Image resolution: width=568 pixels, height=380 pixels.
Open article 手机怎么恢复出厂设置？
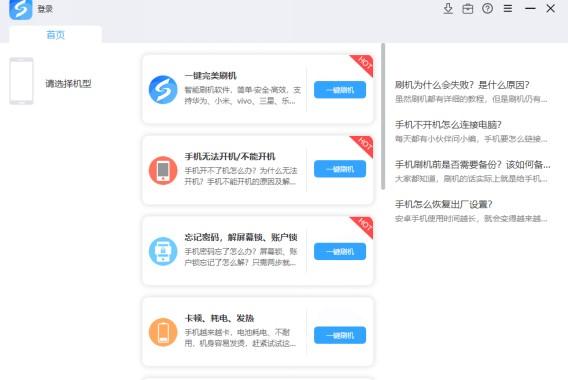[443, 204]
